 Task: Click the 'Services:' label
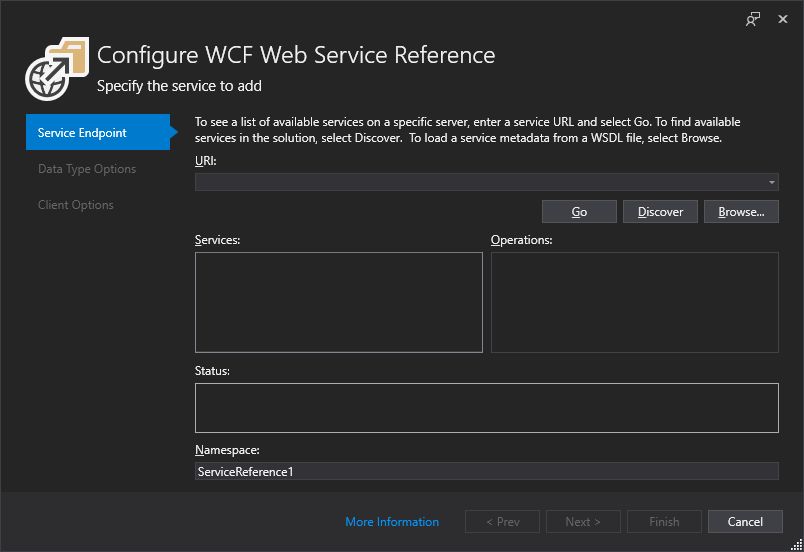217,240
